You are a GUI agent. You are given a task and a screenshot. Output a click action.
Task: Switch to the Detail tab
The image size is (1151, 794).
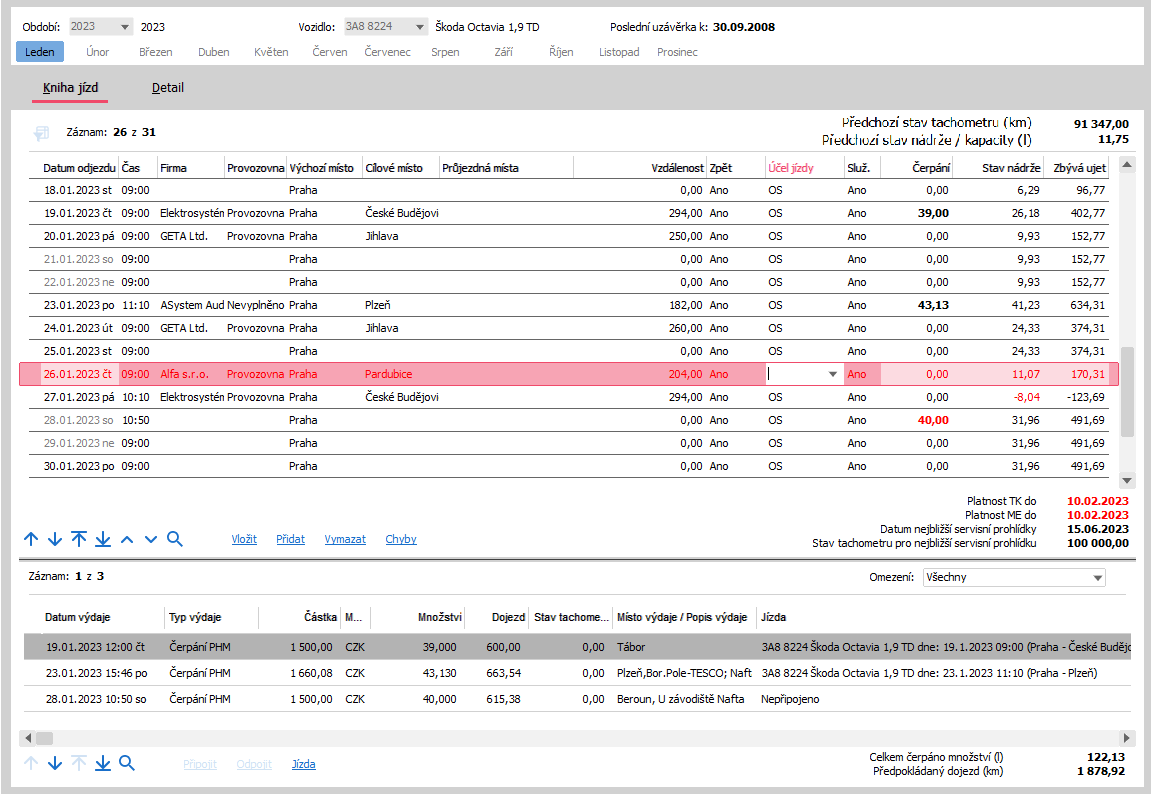pyautogui.click(x=167, y=87)
